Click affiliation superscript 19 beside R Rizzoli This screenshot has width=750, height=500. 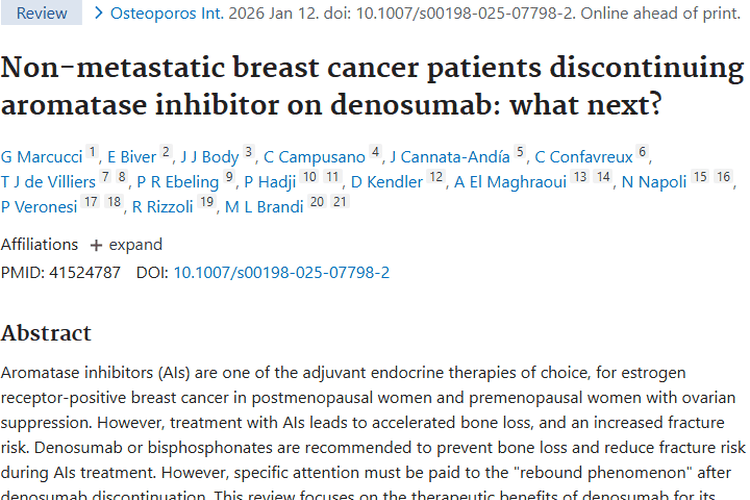click(x=207, y=203)
